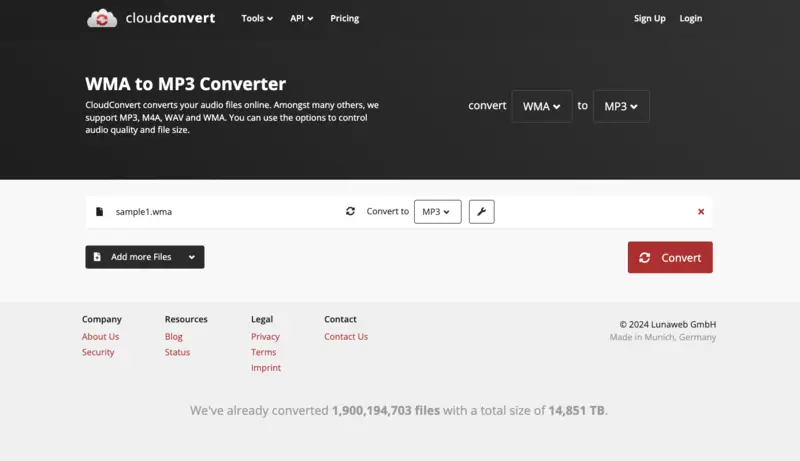800x461 pixels.
Task: Click the Sign Up link
Action: (649, 18)
